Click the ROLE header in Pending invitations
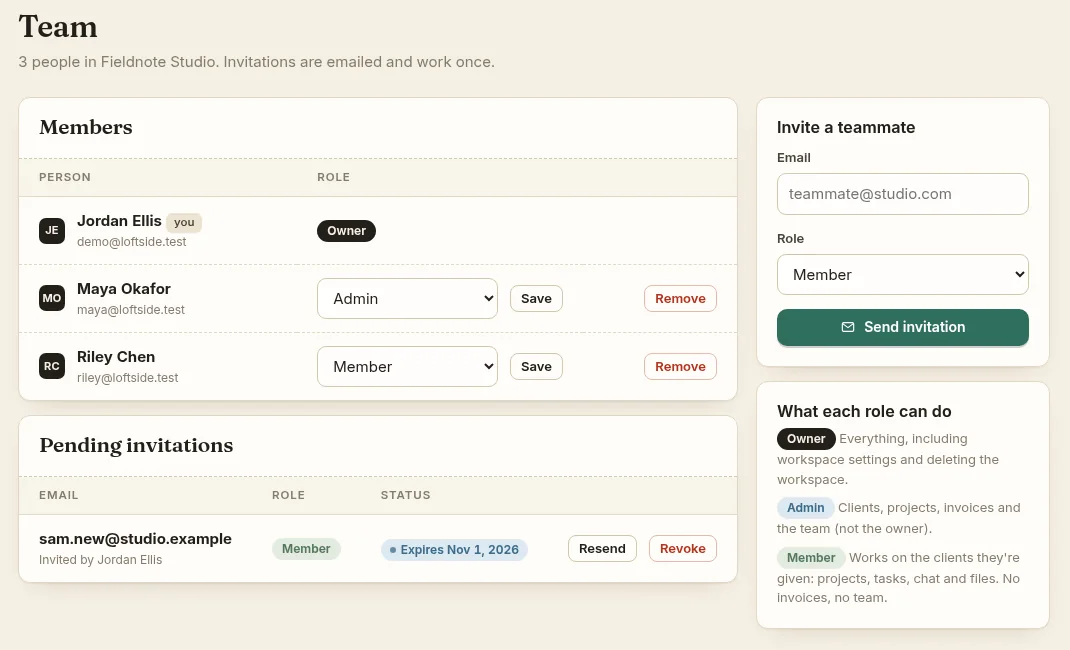The width and height of the screenshot is (1070, 650). 288,494
